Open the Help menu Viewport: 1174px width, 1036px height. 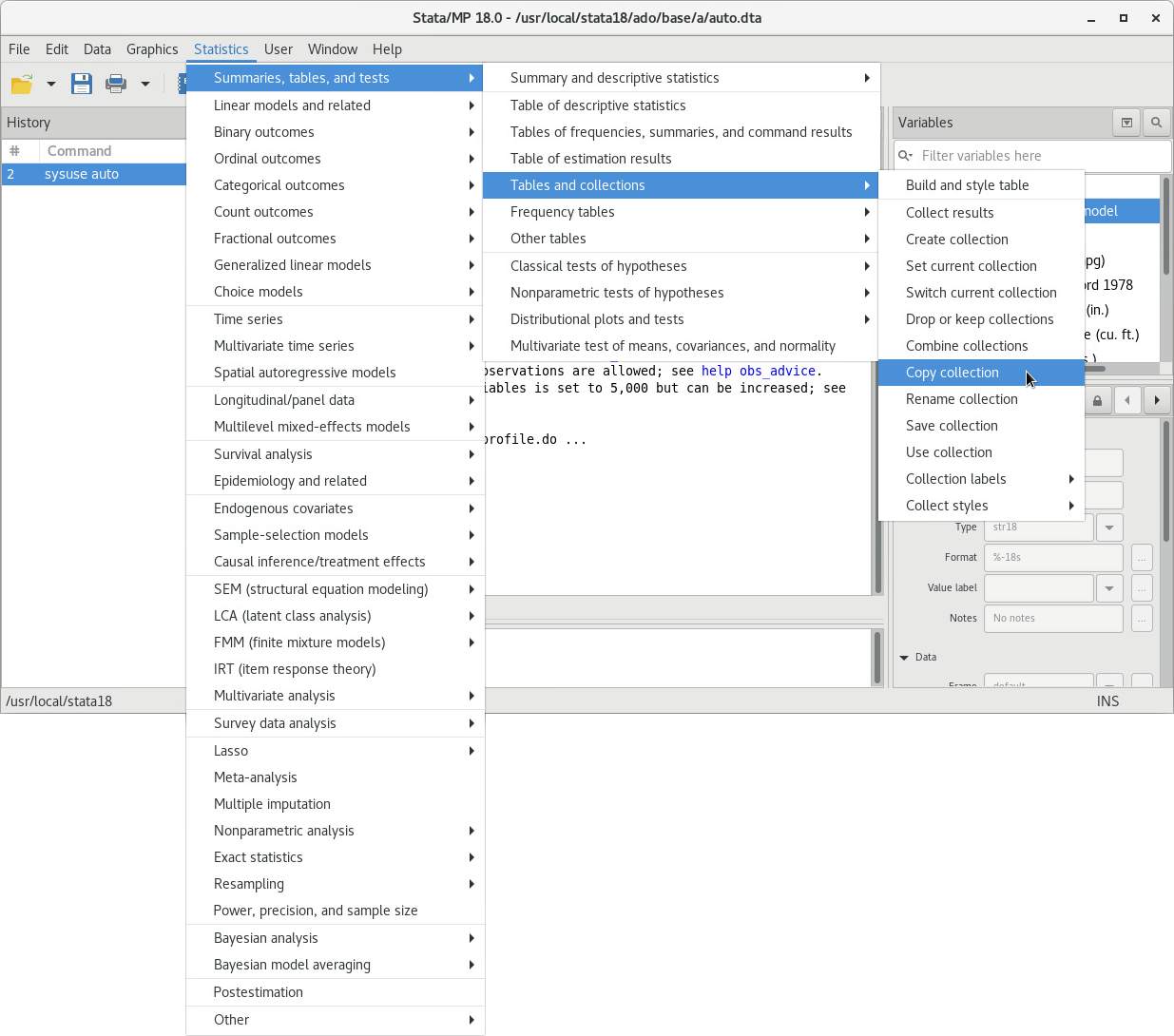pos(387,49)
